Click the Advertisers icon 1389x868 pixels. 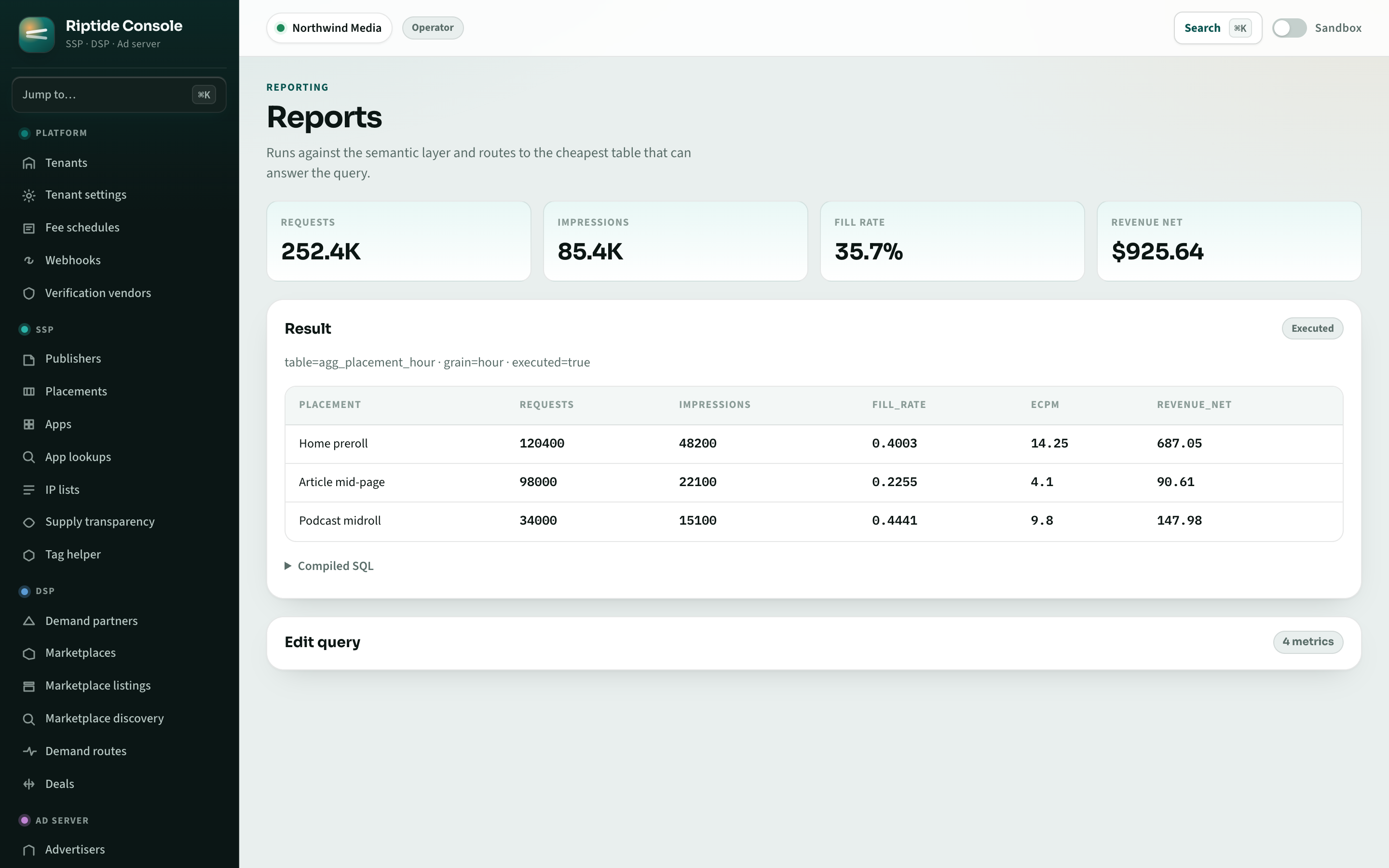pyautogui.click(x=29, y=850)
